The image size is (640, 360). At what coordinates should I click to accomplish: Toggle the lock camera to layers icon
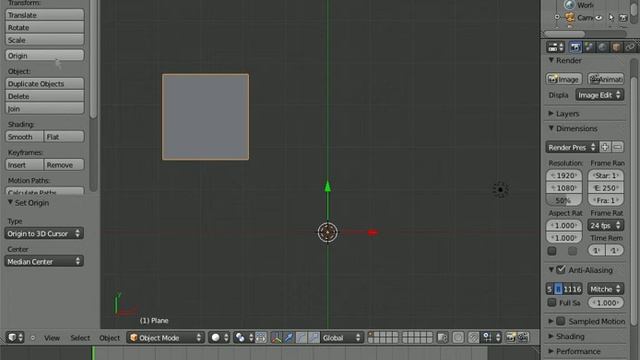point(442,338)
